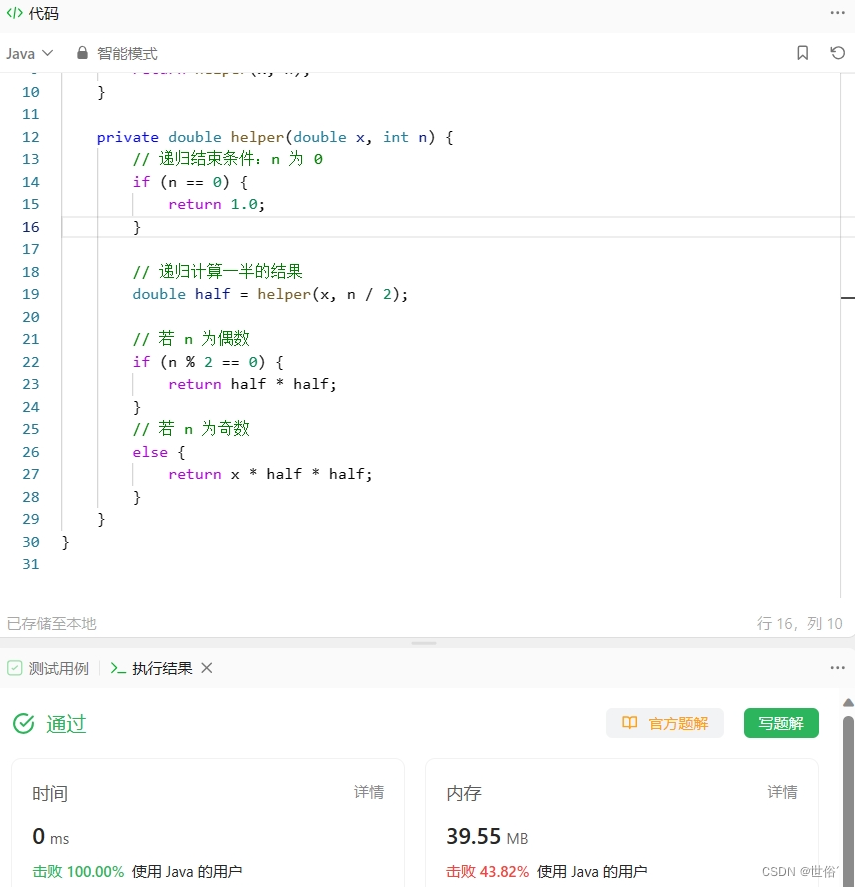
Task: Open the Java language dropdown
Action: [x=27, y=52]
